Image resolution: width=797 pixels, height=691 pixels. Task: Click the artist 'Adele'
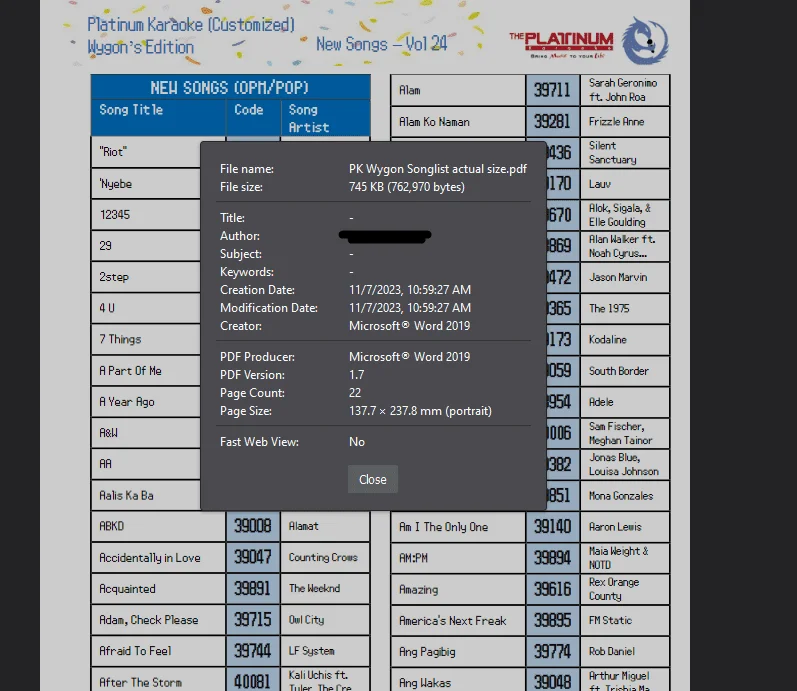click(601, 402)
